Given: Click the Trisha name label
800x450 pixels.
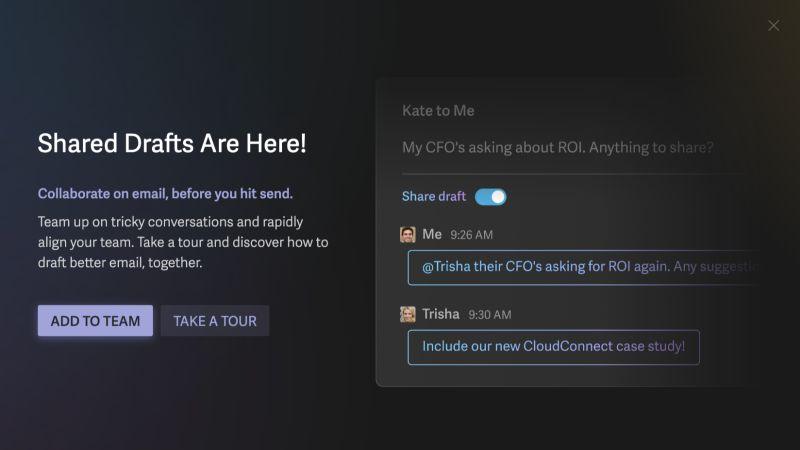Looking at the screenshot, I should (441, 314).
